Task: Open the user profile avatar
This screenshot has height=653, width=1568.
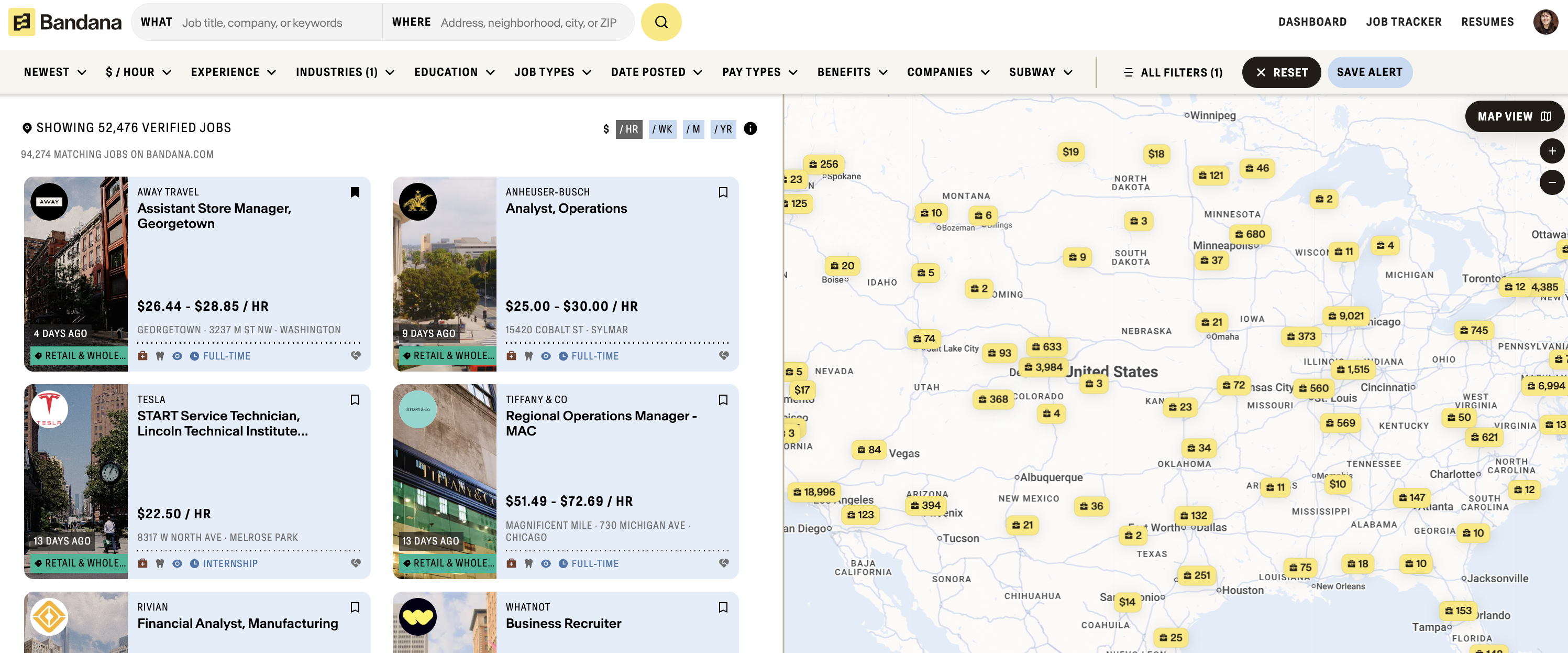Action: pyautogui.click(x=1545, y=22)
